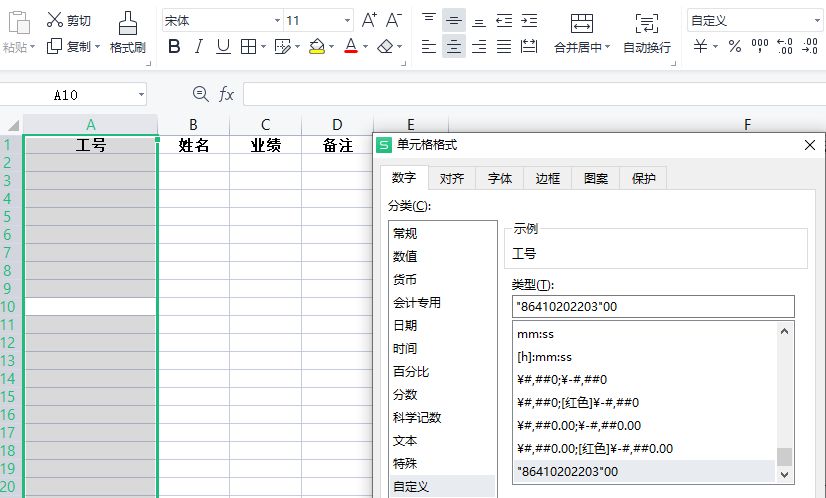This screenshot has width=826, height=498.
Task: Toggle Bold formatting
Action: pos(174,47)
